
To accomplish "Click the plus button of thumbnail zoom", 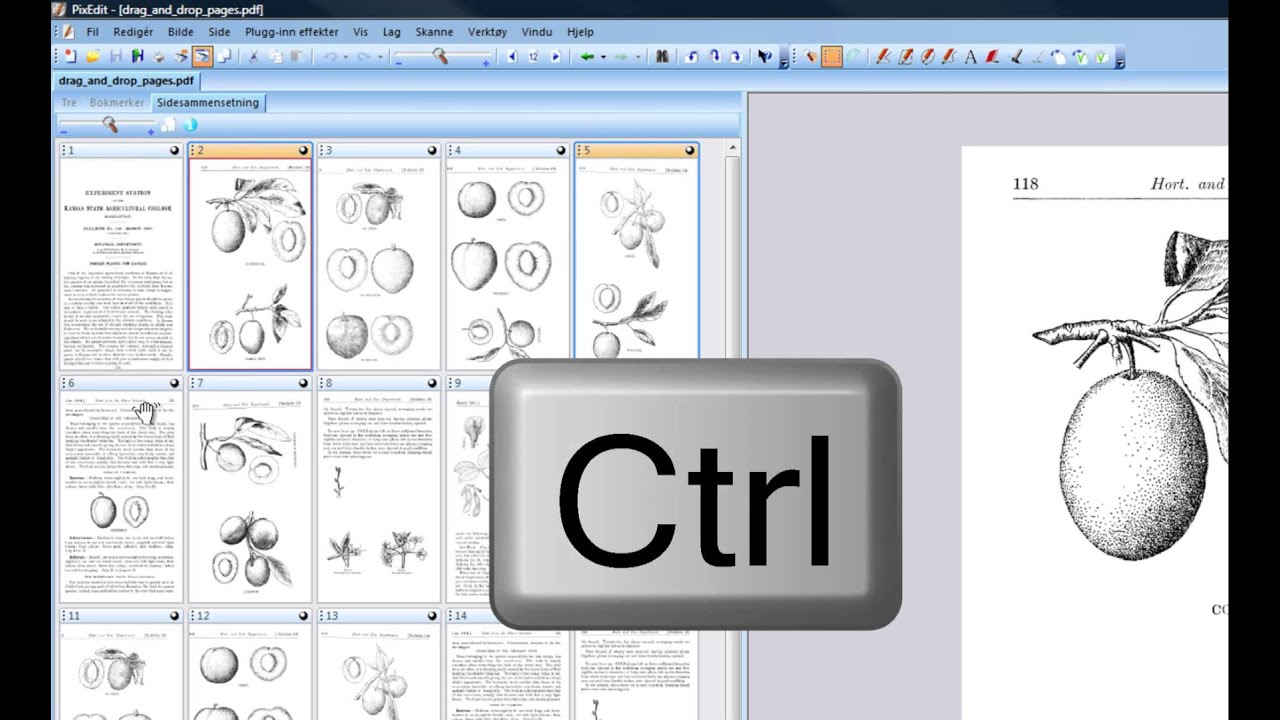I will 152,130.
